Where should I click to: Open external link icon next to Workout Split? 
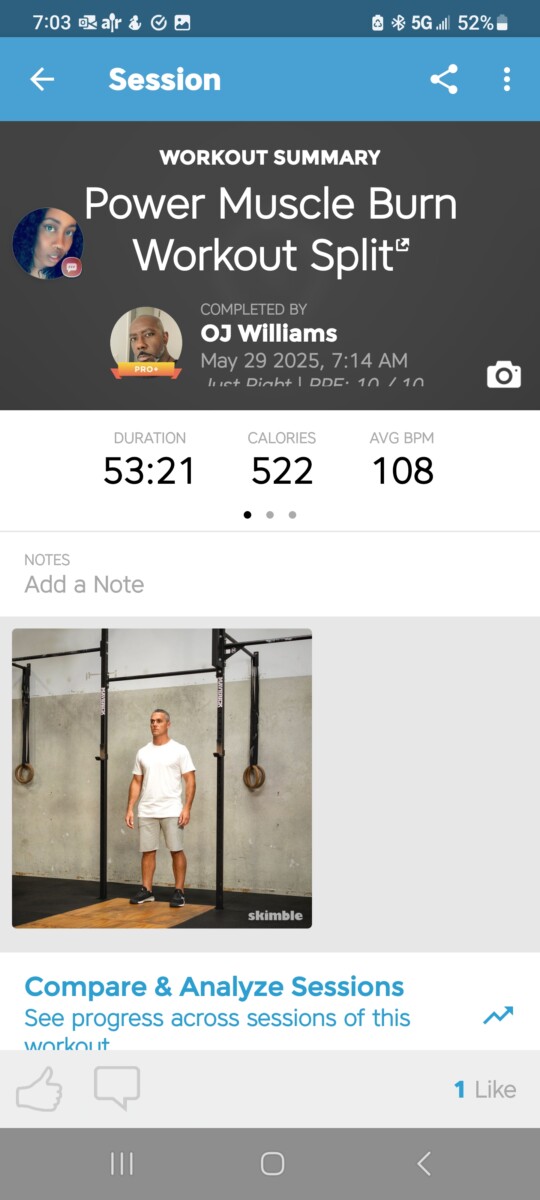click(403, 244)
